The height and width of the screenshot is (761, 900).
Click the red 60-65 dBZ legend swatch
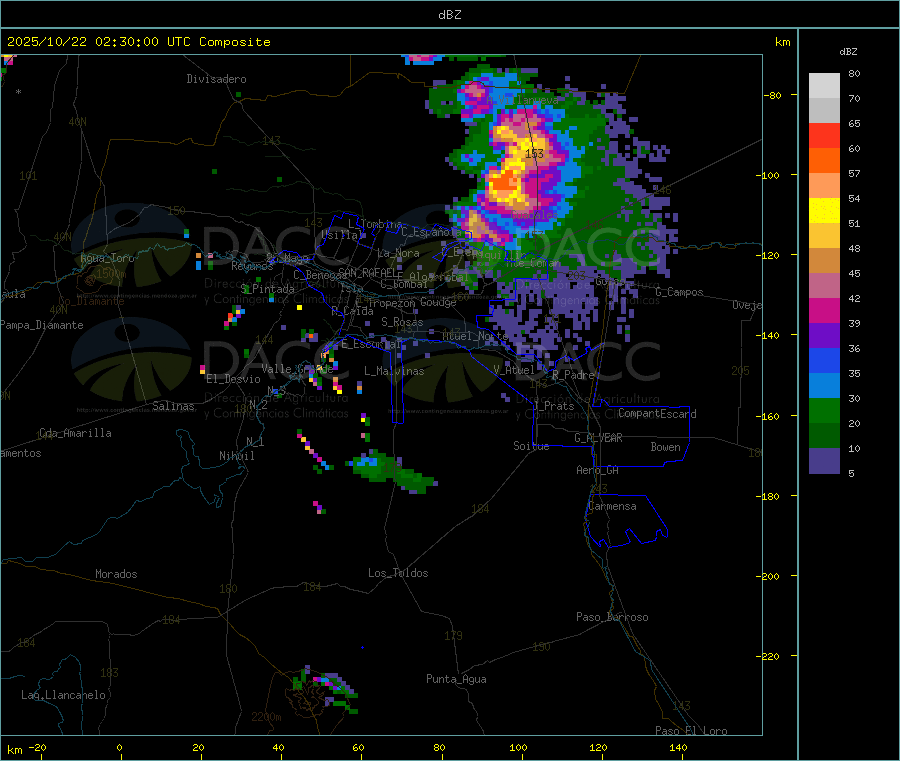point(824,135)
